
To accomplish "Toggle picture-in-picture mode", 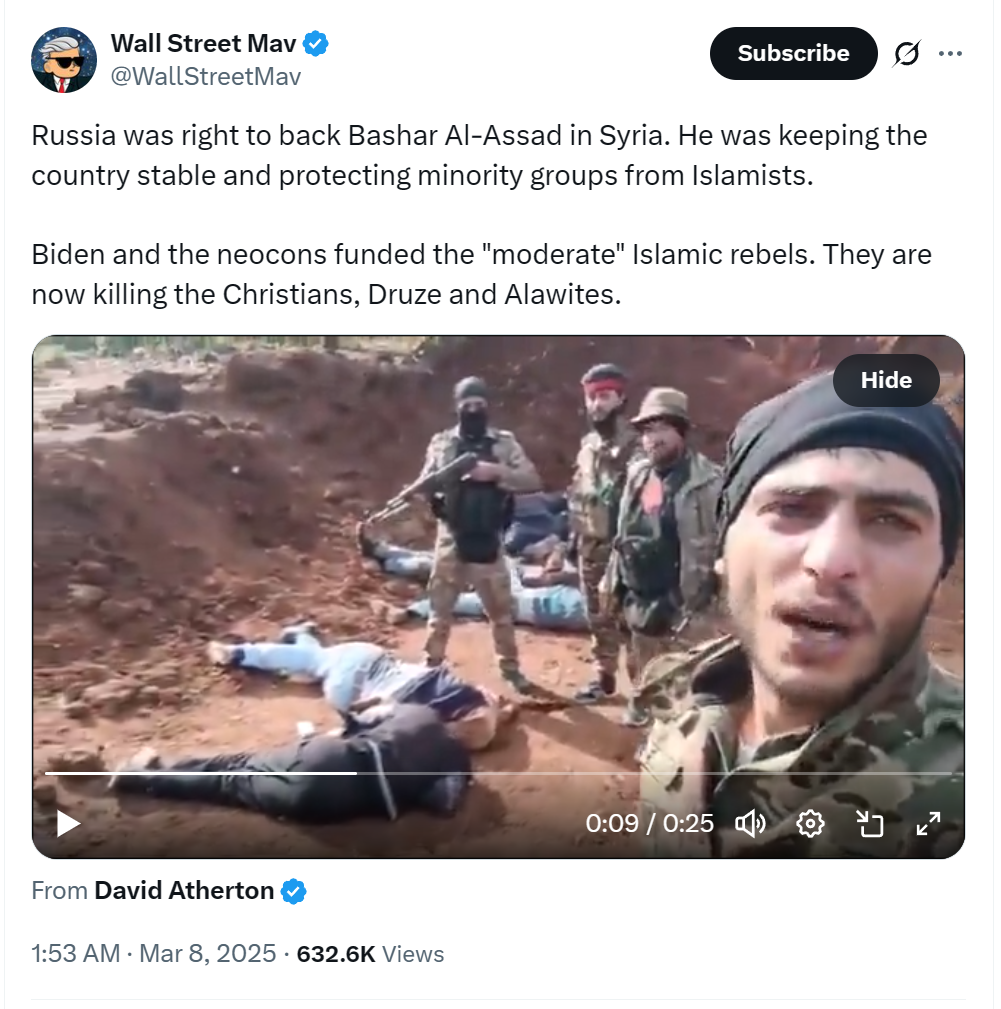I will pos(869,823).
